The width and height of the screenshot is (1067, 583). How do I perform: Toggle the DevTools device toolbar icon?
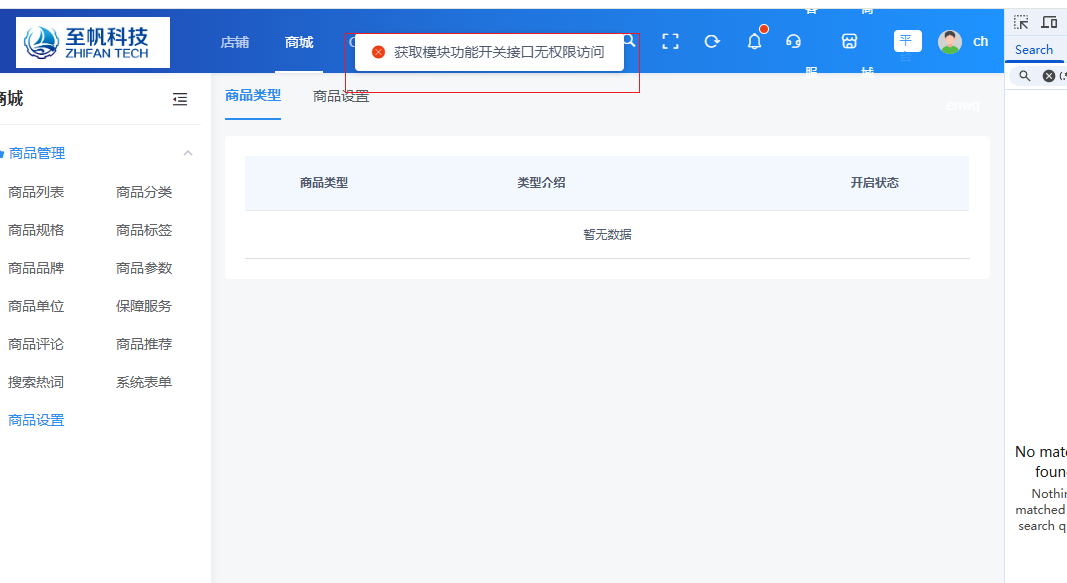tap(1049, 22)
